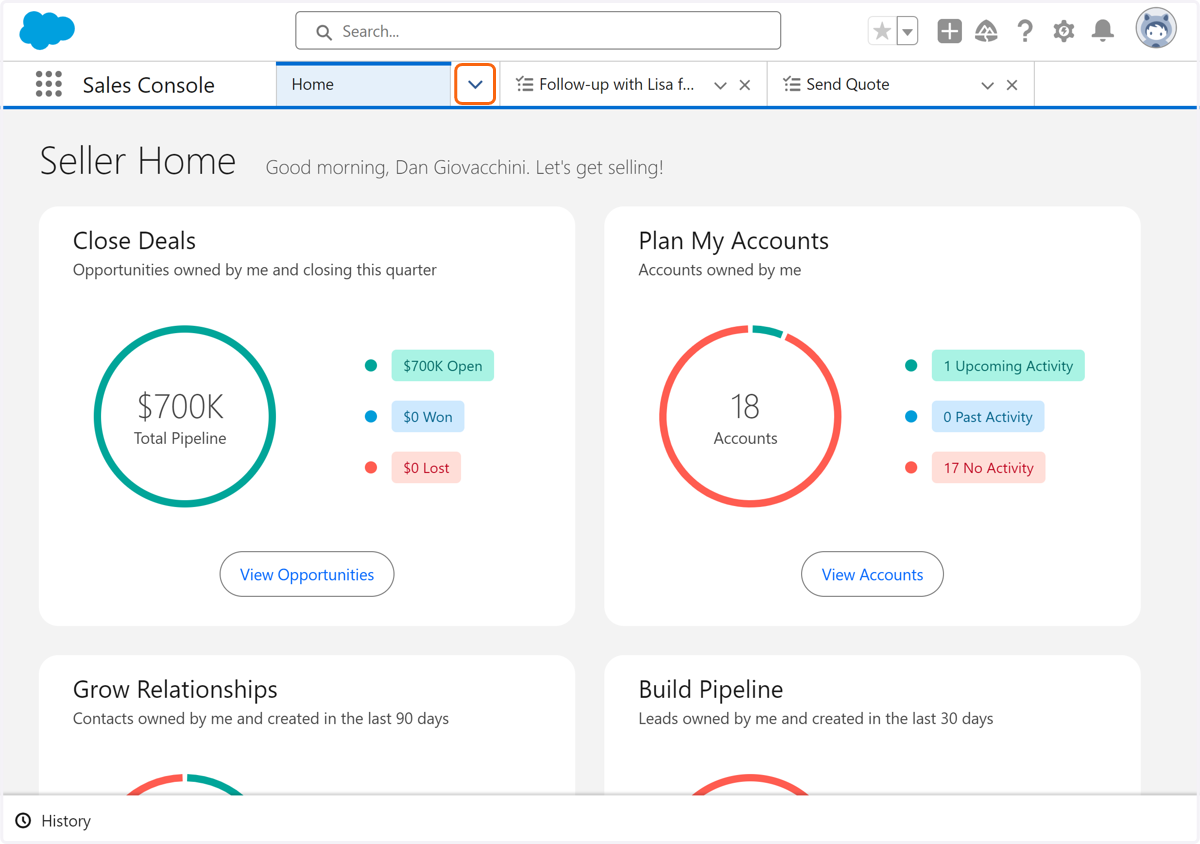Click the Grow Relationships card title

[175, 690]
